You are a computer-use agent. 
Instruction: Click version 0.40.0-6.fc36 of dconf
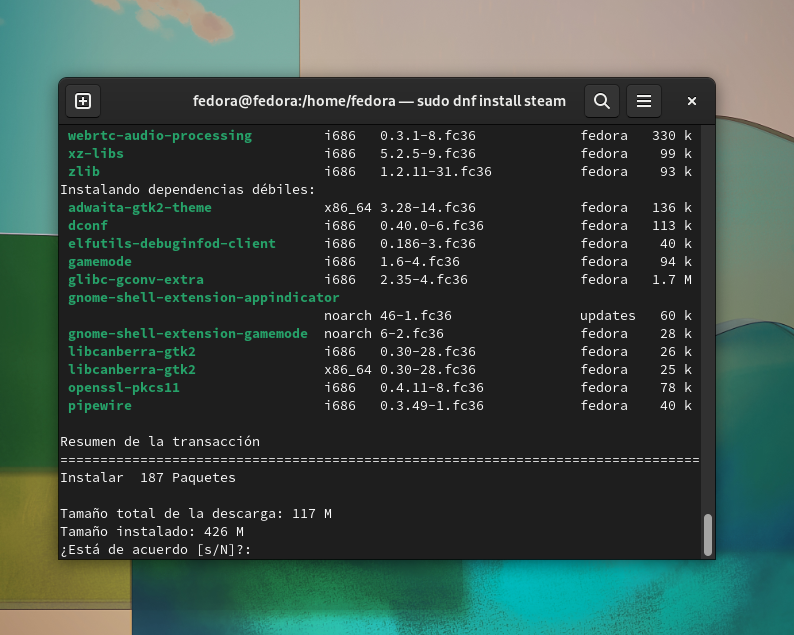point(432,225)
